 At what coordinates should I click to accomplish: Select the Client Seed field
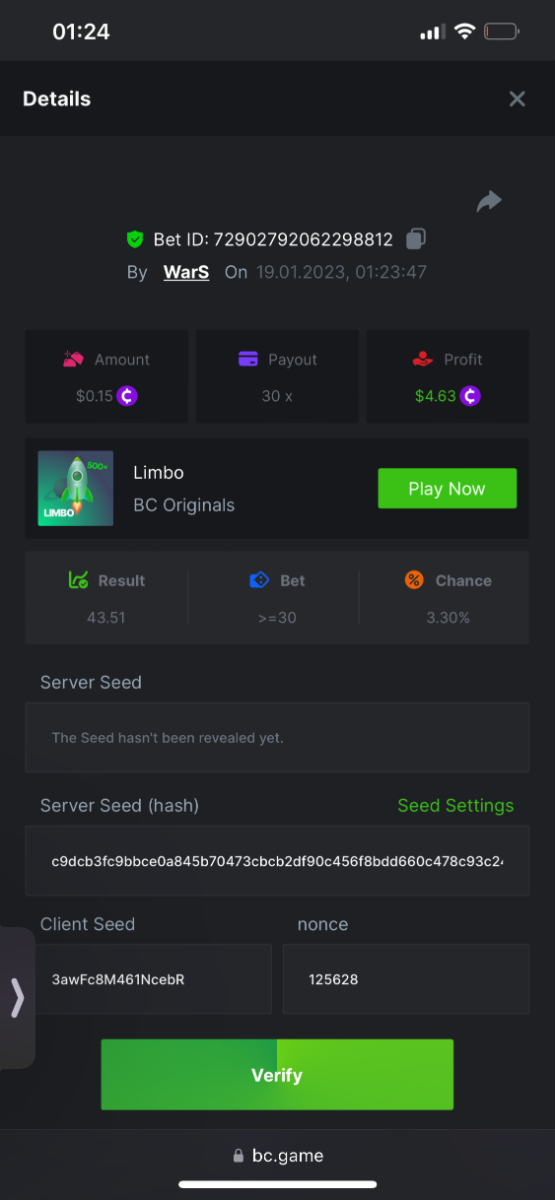148,979
